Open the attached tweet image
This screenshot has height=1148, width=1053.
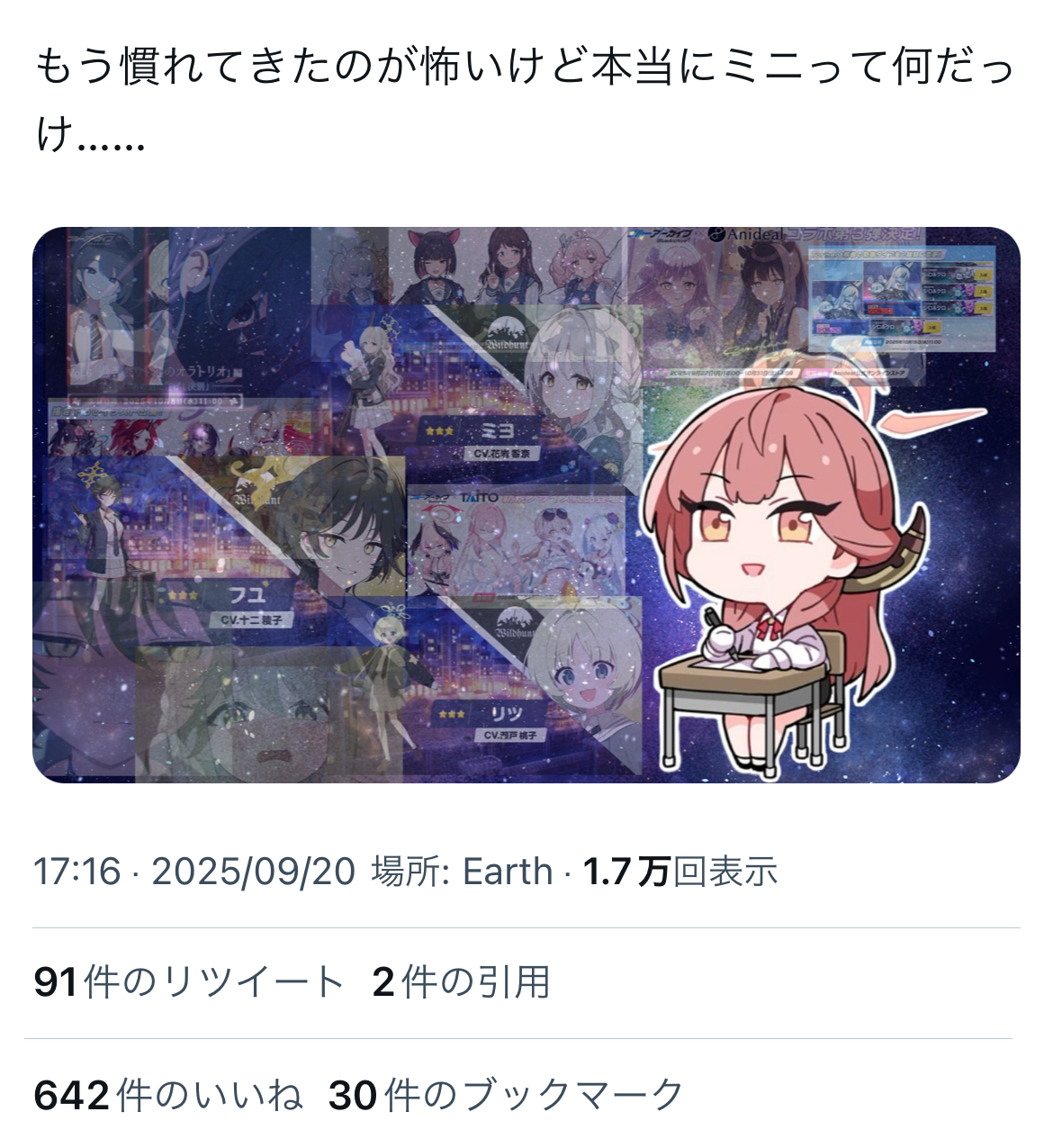pos(526,505)
